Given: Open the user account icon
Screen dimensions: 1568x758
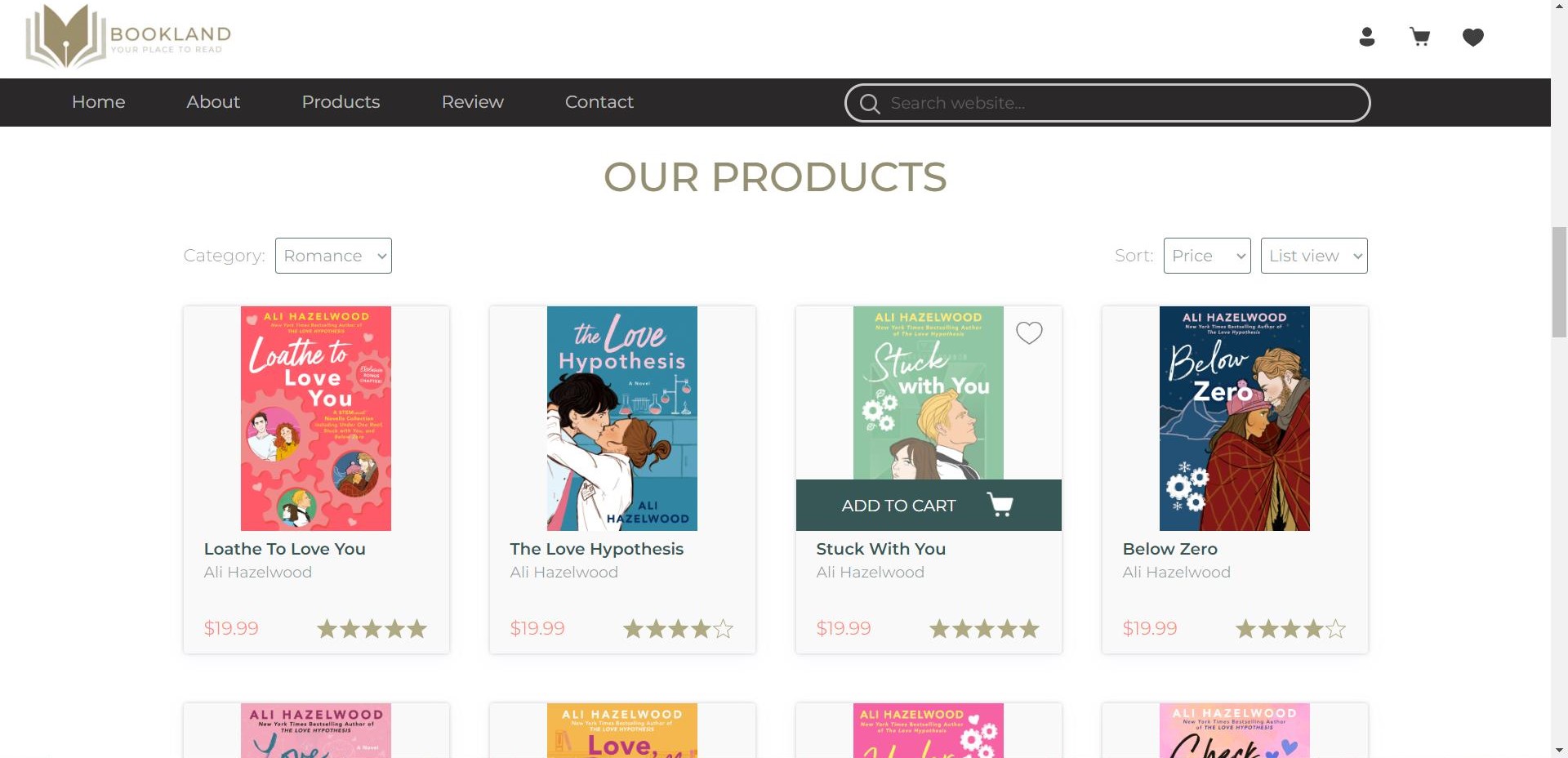Looking at the screenshot, I should point(1367,37).
